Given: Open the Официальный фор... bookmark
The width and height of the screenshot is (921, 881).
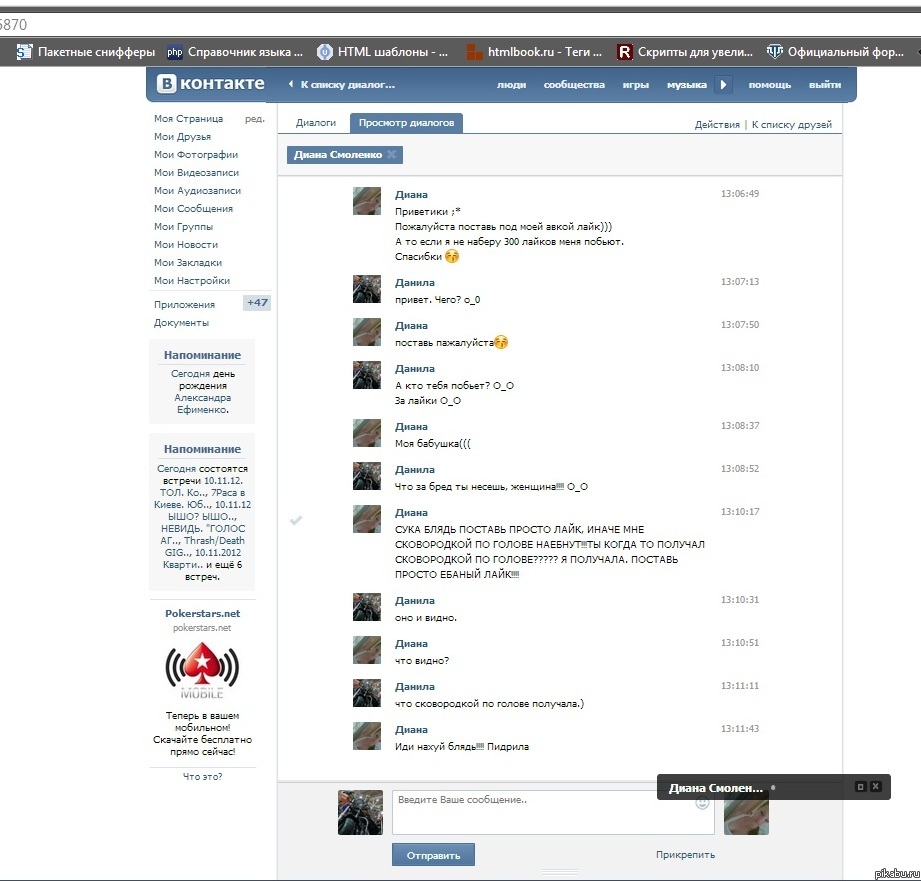Looking at the screenshot, I should pos(835,52).
